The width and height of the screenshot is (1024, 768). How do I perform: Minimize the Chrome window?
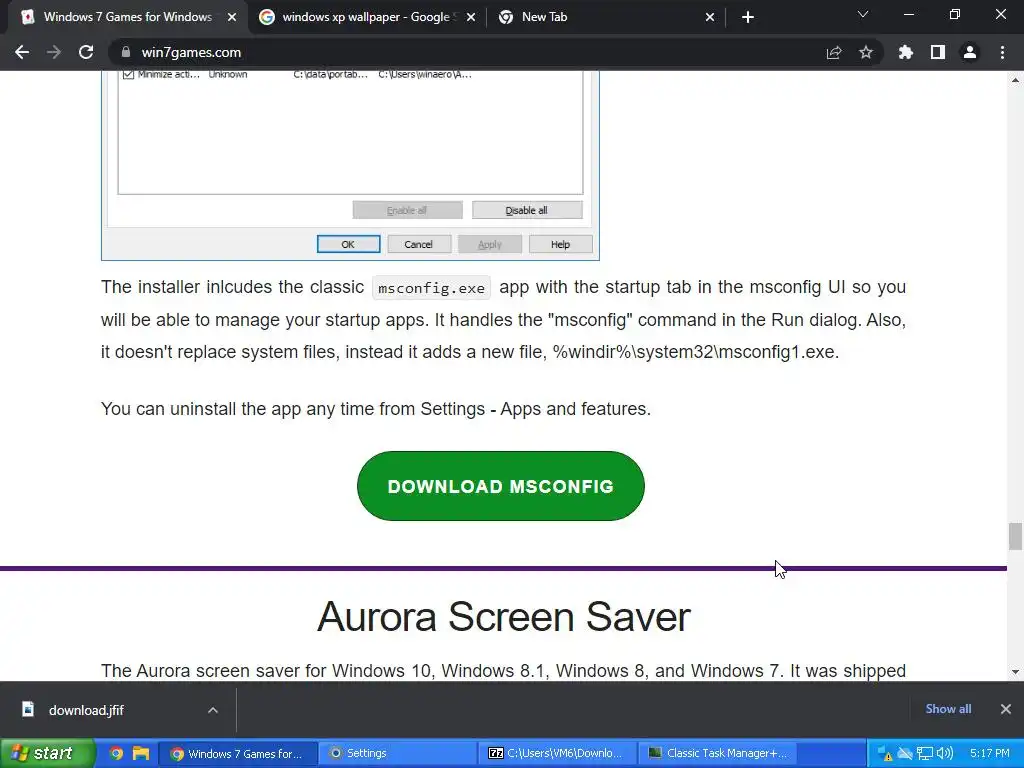(908, 14)
